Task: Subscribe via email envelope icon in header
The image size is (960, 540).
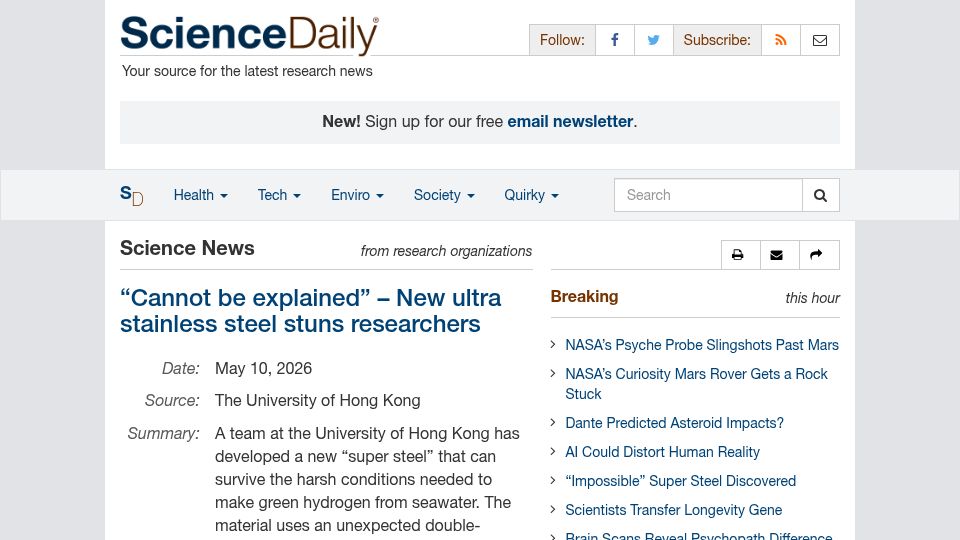Action: click(820, 40)
